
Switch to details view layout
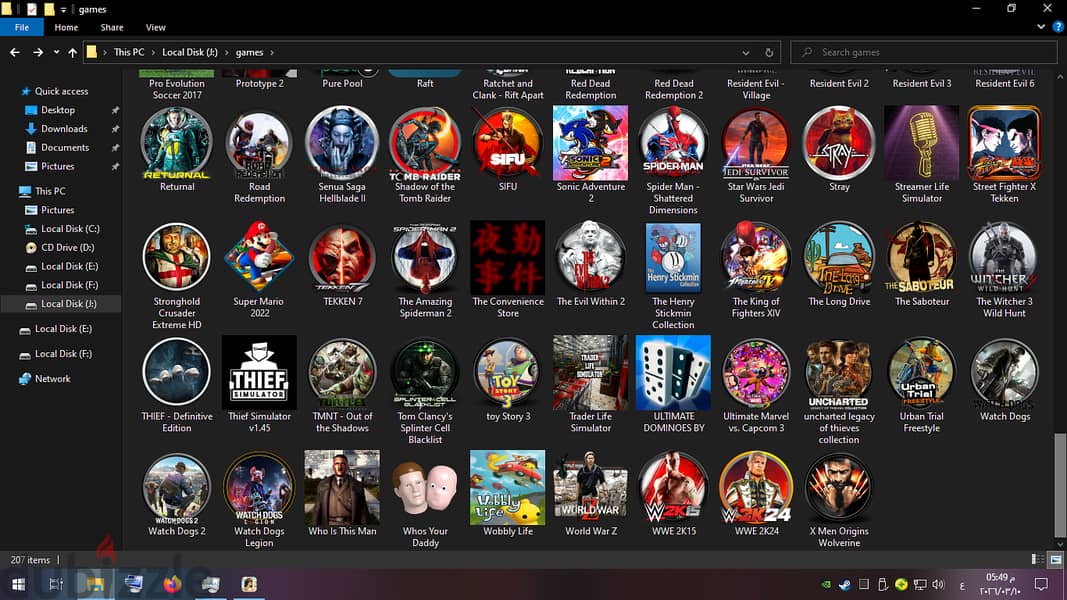1038,559
